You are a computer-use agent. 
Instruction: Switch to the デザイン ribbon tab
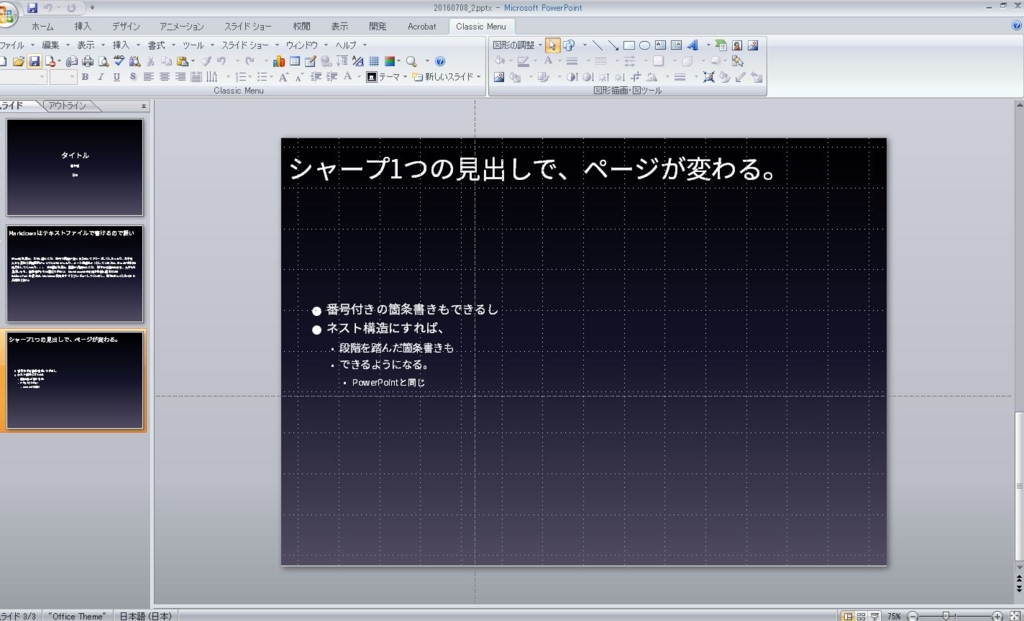(x=125, y=26)
